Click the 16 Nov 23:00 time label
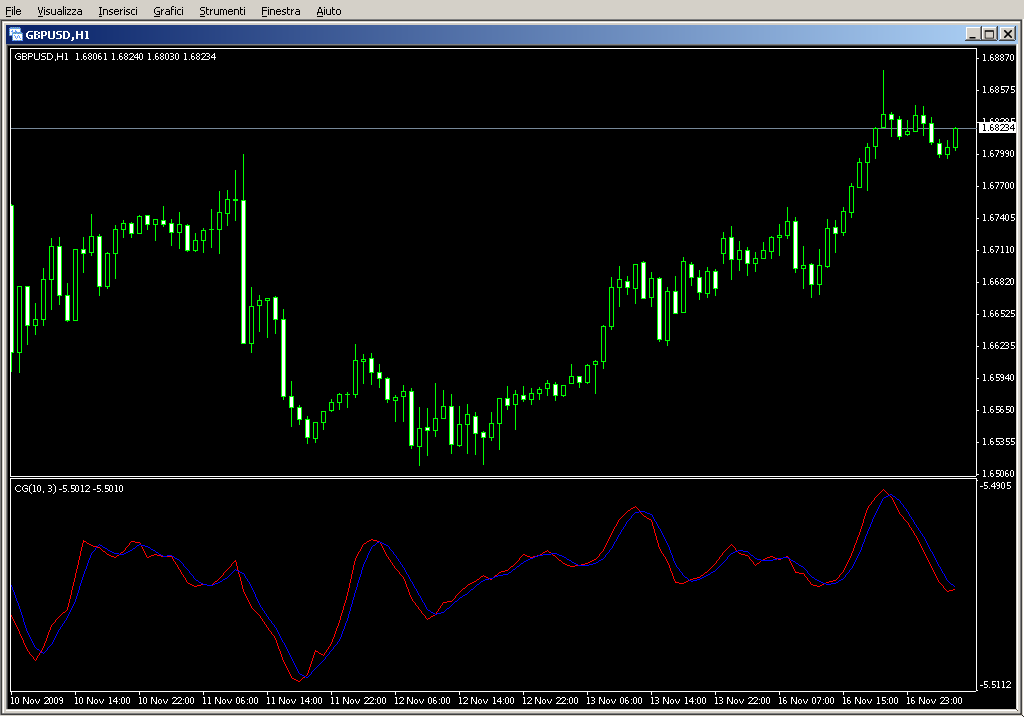The image size is (1024, 717). (934, 701)
